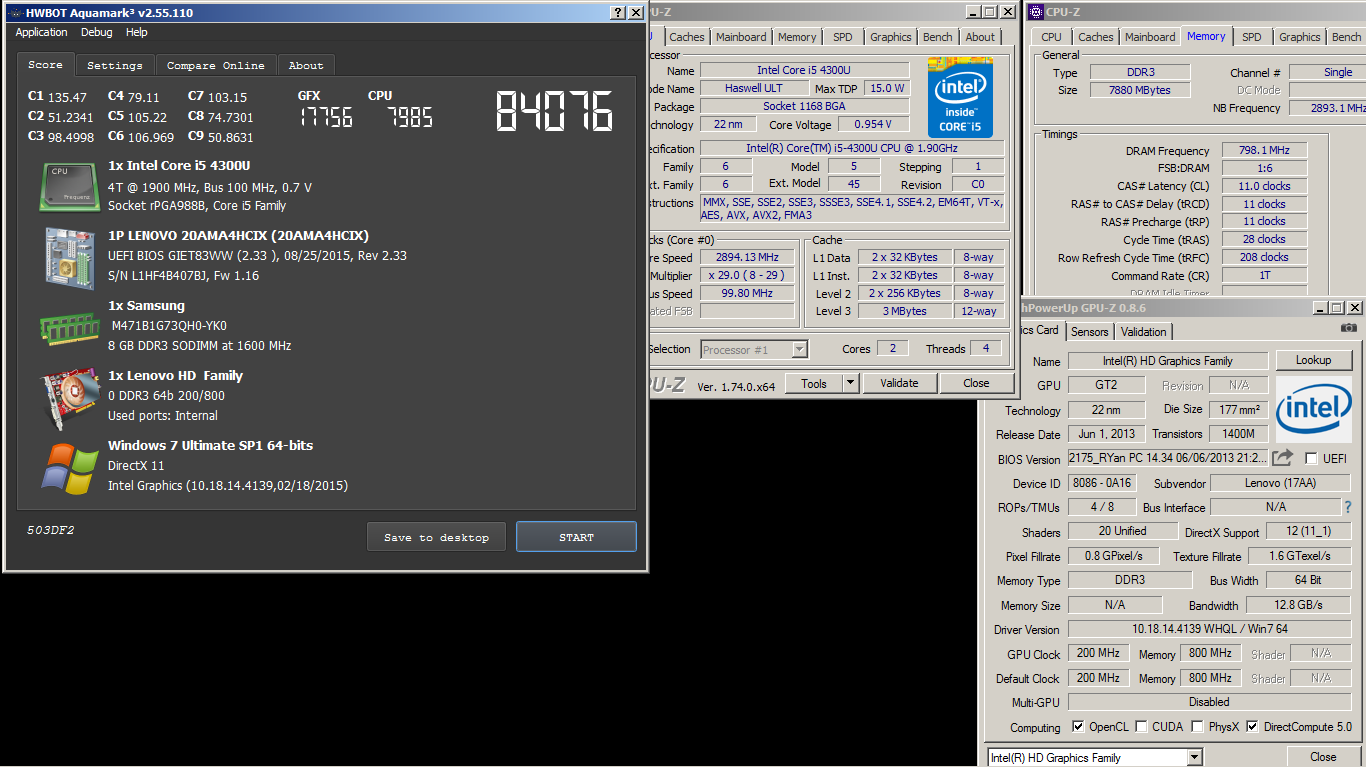Click the Bus Interface question mark icon
Screen dimensions: 1366x768
click(x=1348, y=507)
